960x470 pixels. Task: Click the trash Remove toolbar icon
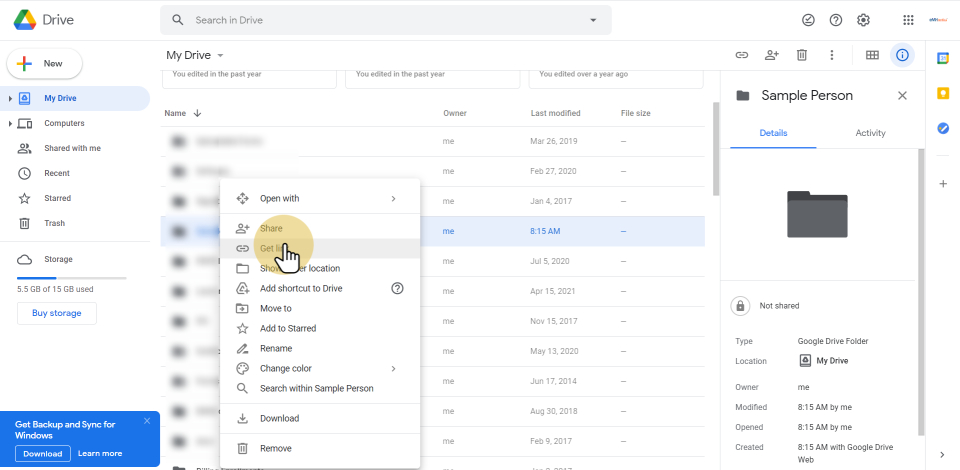tap(802, 55)
